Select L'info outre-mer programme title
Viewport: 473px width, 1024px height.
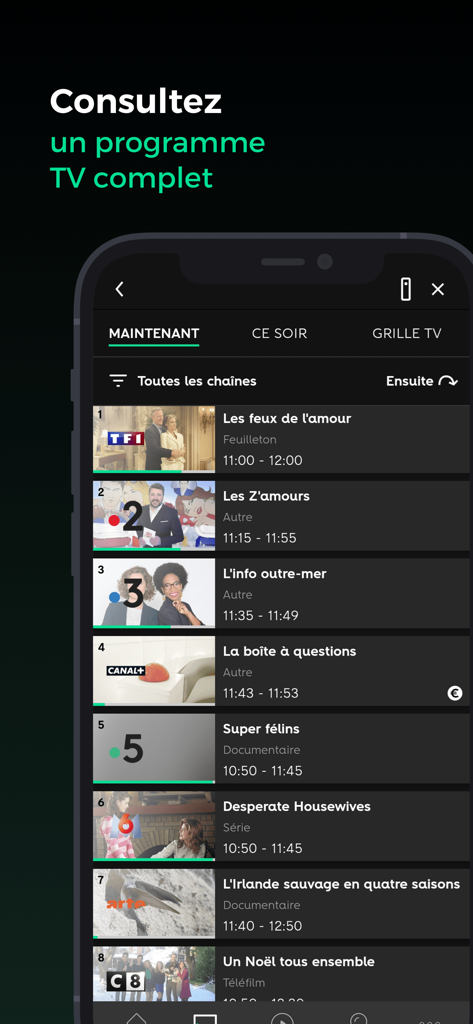point(274,574)
